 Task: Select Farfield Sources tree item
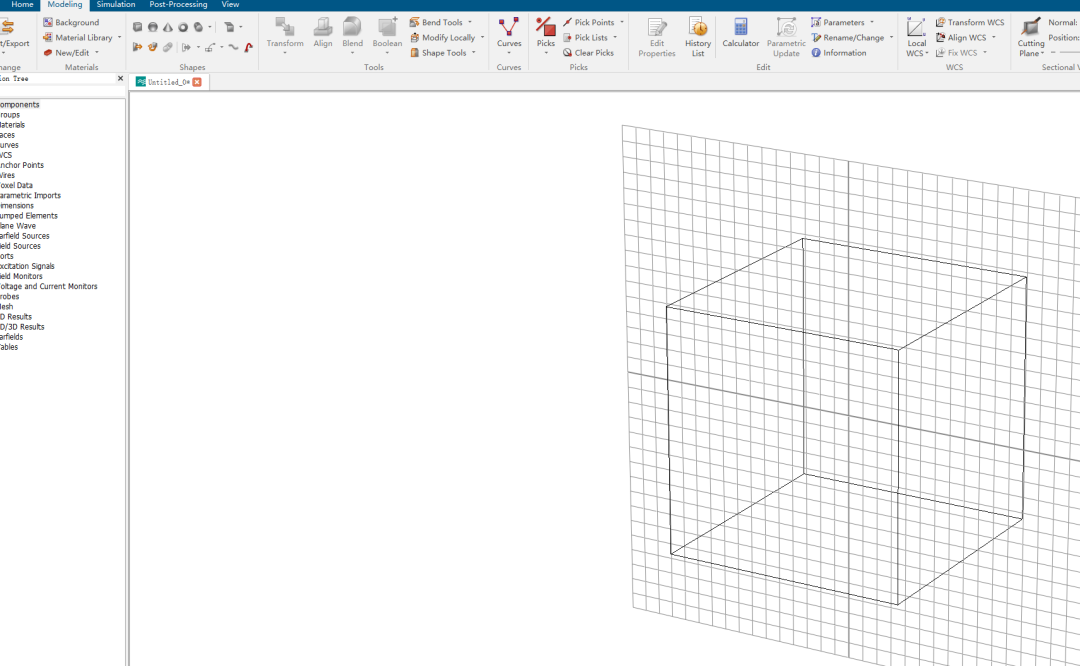[25, 236]
